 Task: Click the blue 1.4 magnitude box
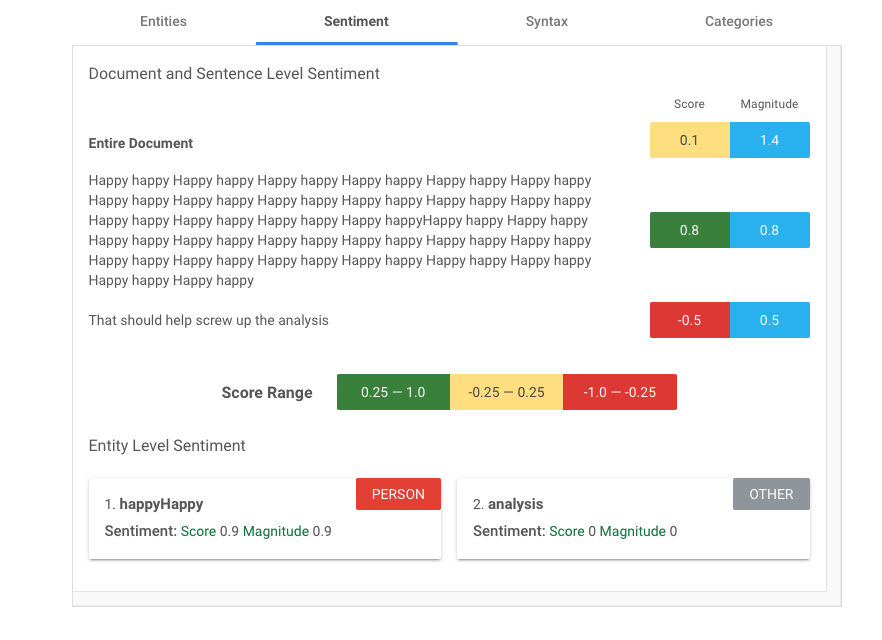769,140
